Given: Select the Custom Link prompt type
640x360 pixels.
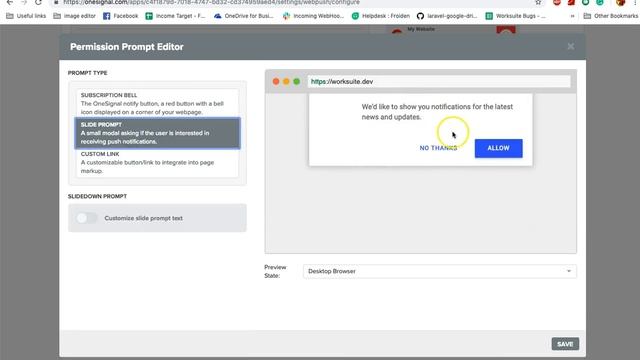Looking at the screenshot, I should pos(157,162).
